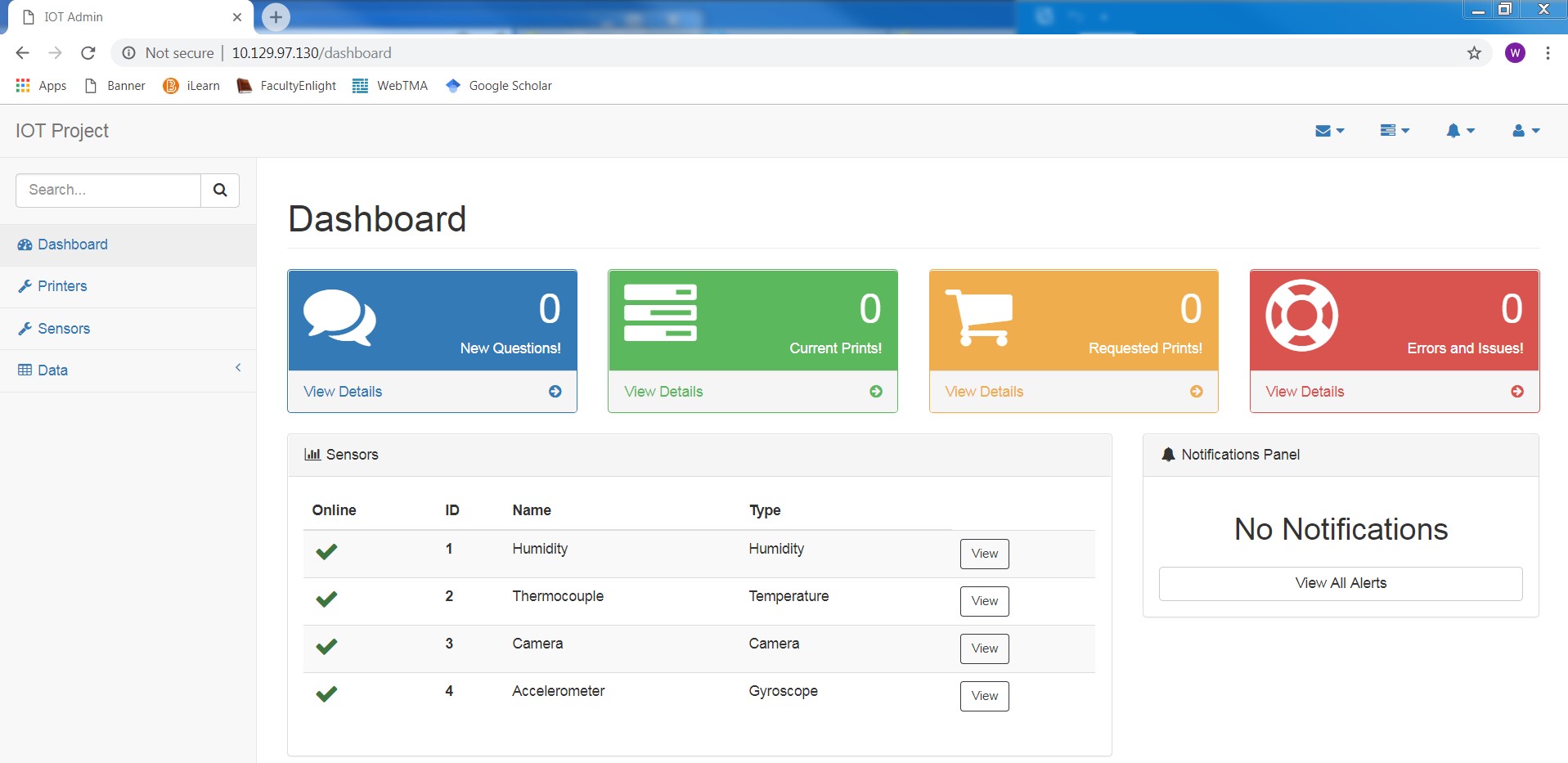
Task: Click the search magnifier button in sidebar
Action: coord(219,190)
